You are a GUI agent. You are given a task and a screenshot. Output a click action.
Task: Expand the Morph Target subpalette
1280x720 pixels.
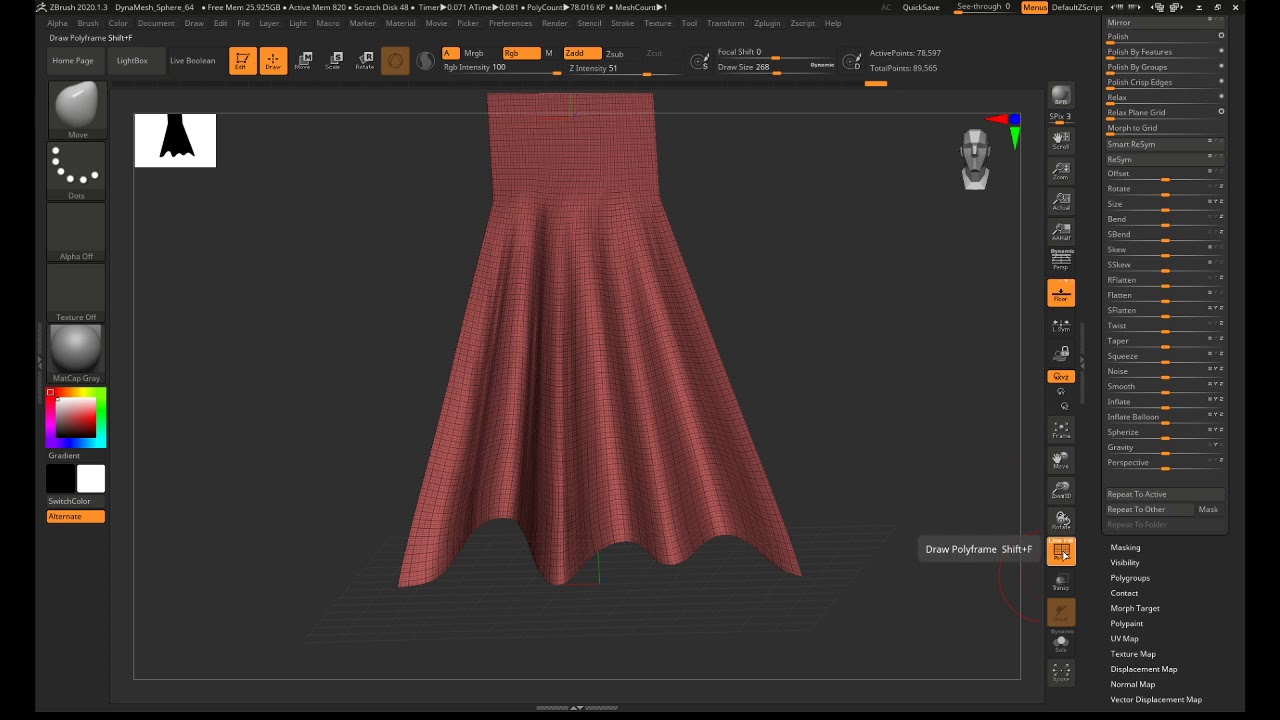(x=1135, y=608)
